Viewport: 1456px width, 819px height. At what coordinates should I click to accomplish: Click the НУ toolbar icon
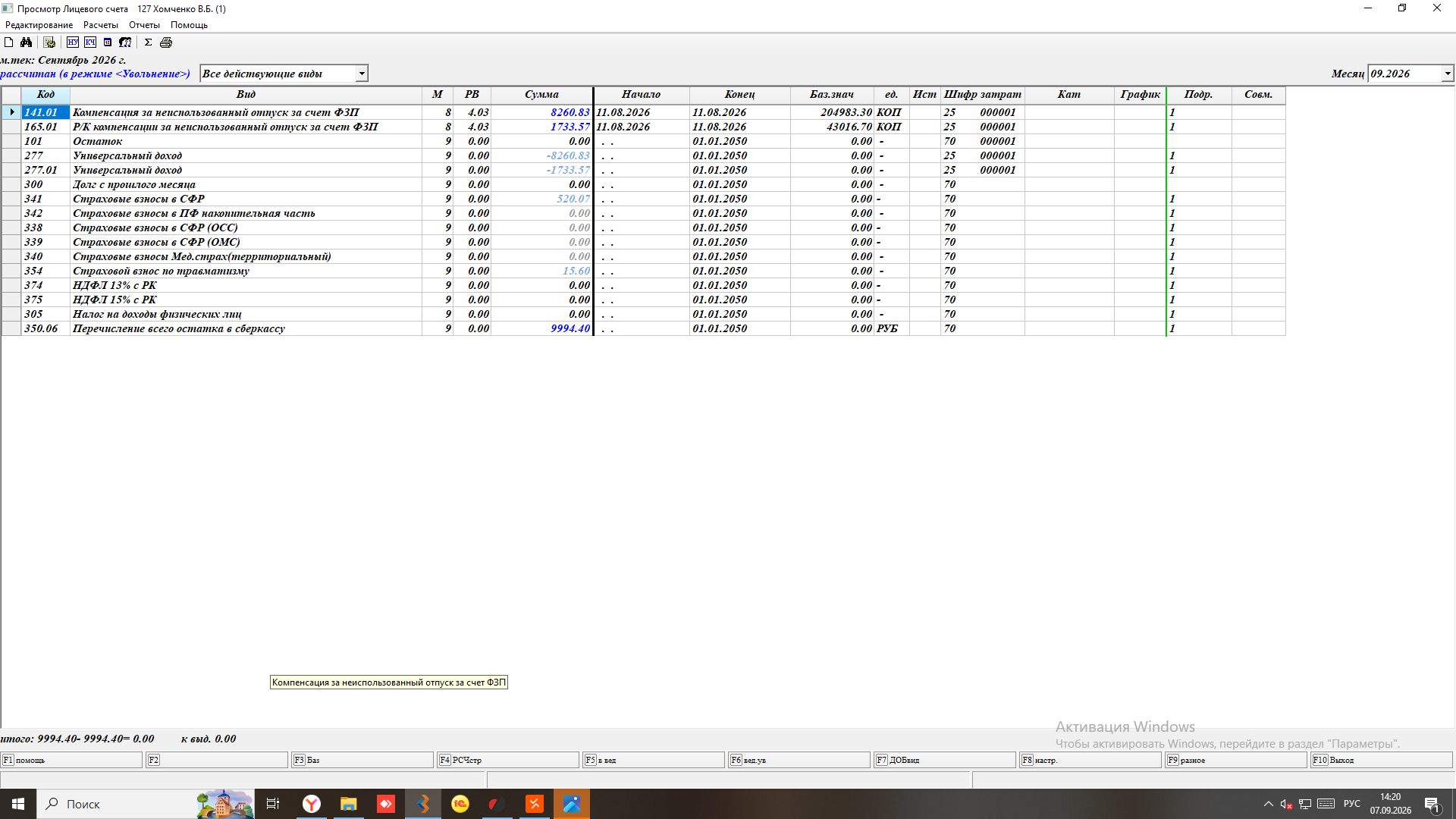coord(73,42)
